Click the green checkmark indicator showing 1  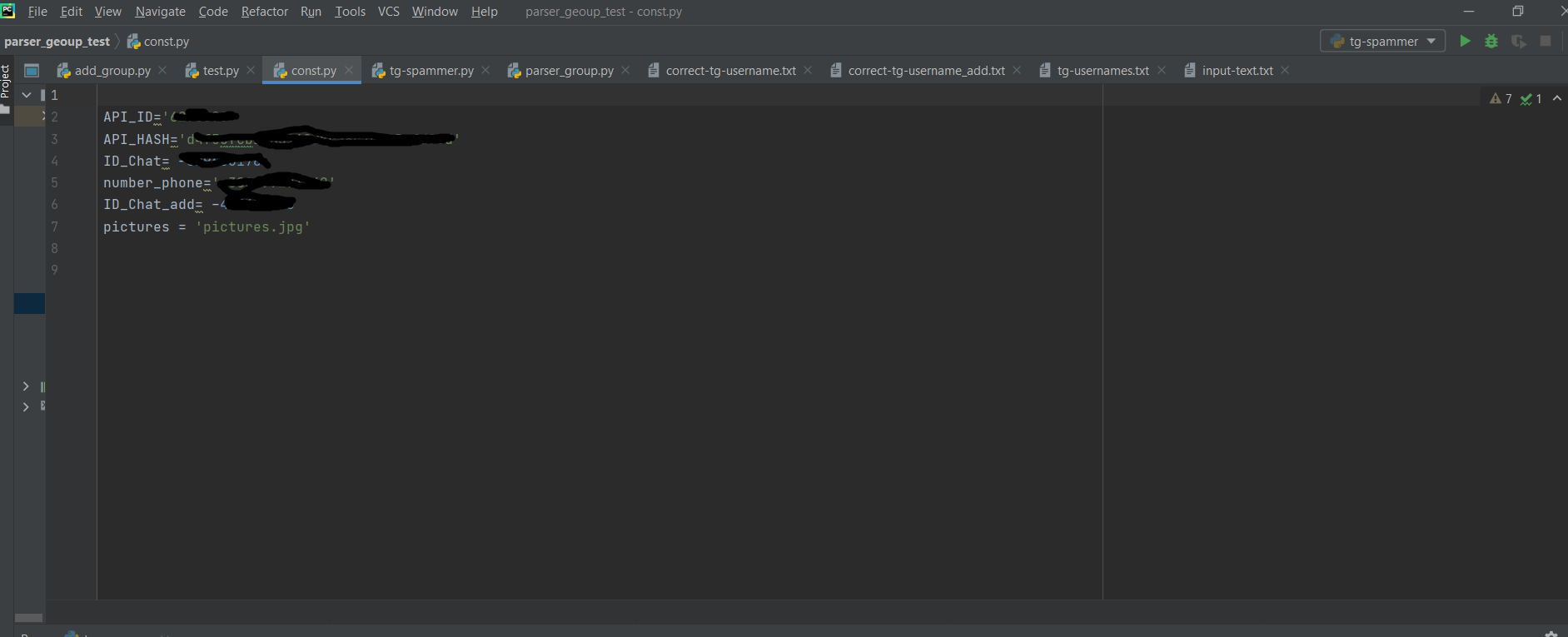tap(1531, 98)
